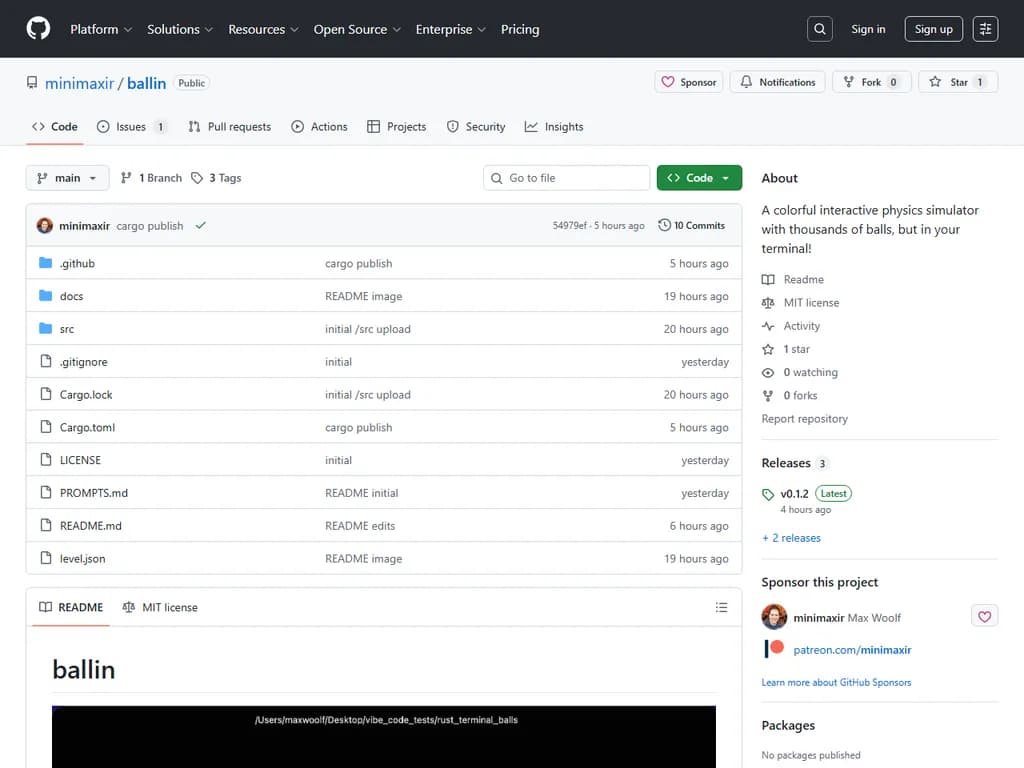Switch to the Pull requests tab
This screenshot has width=1024, height=768.
pyautogui.click(x=229, y=127)
